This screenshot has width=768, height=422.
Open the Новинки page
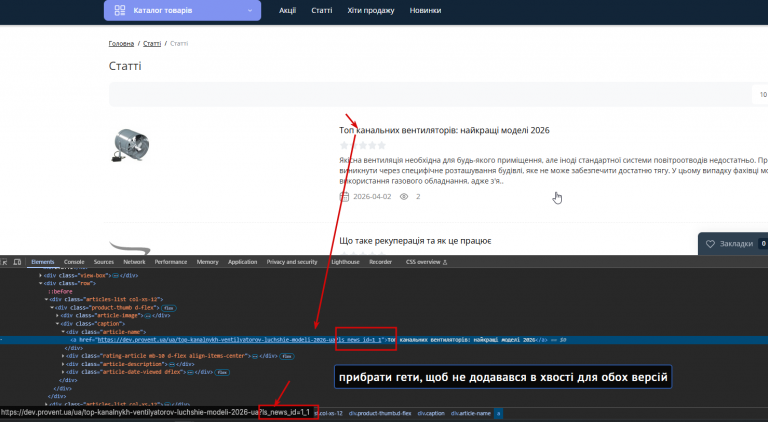pyautogui.click(x=425, y=10)
